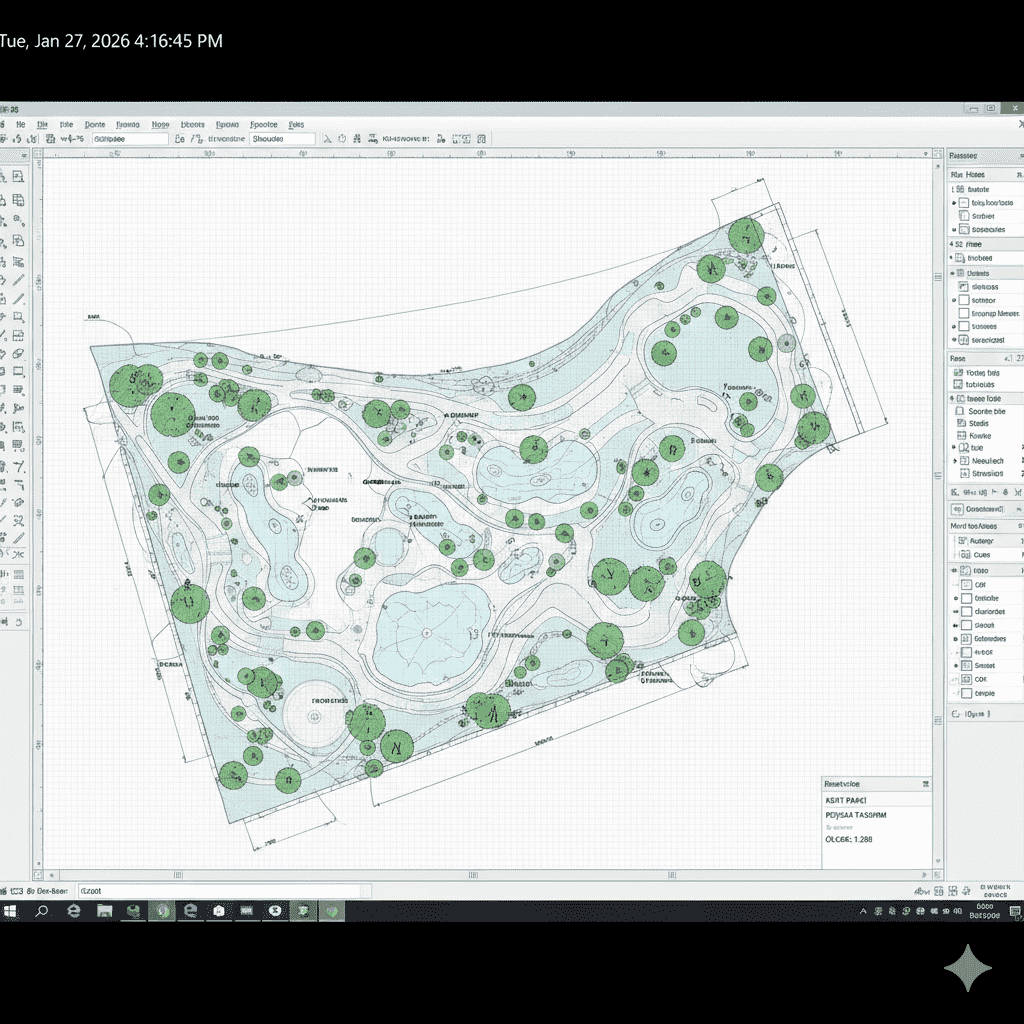
Task: Select the diagonal line drawing tool
Action: pyautogui.click(x=17, y=281)
